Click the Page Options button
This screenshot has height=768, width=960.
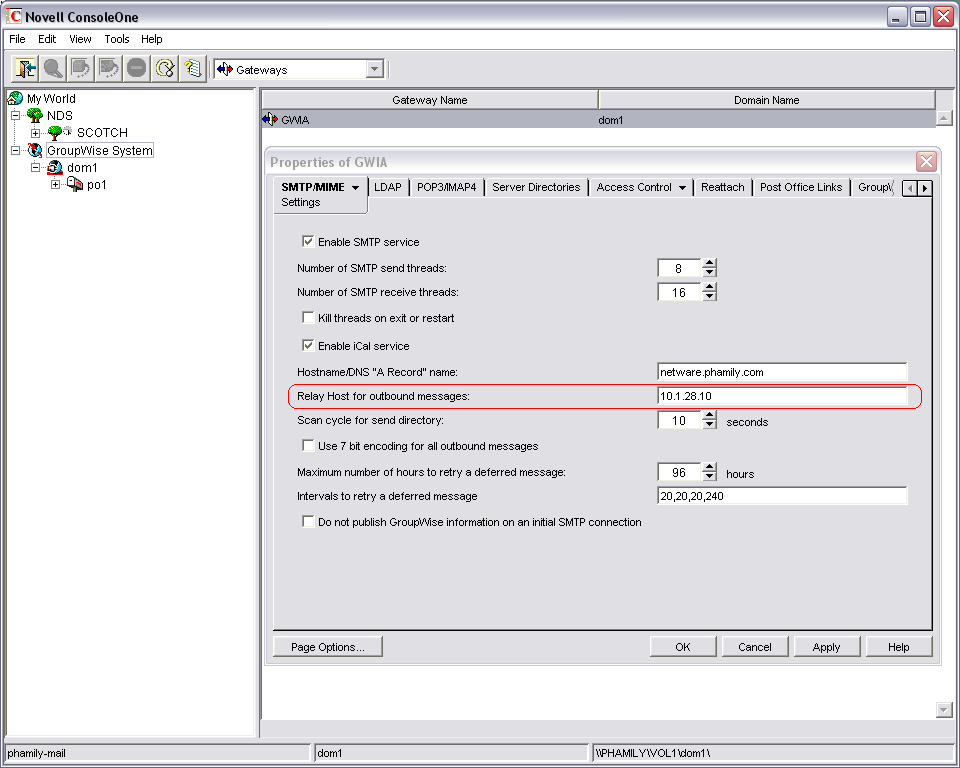[328, 647]
